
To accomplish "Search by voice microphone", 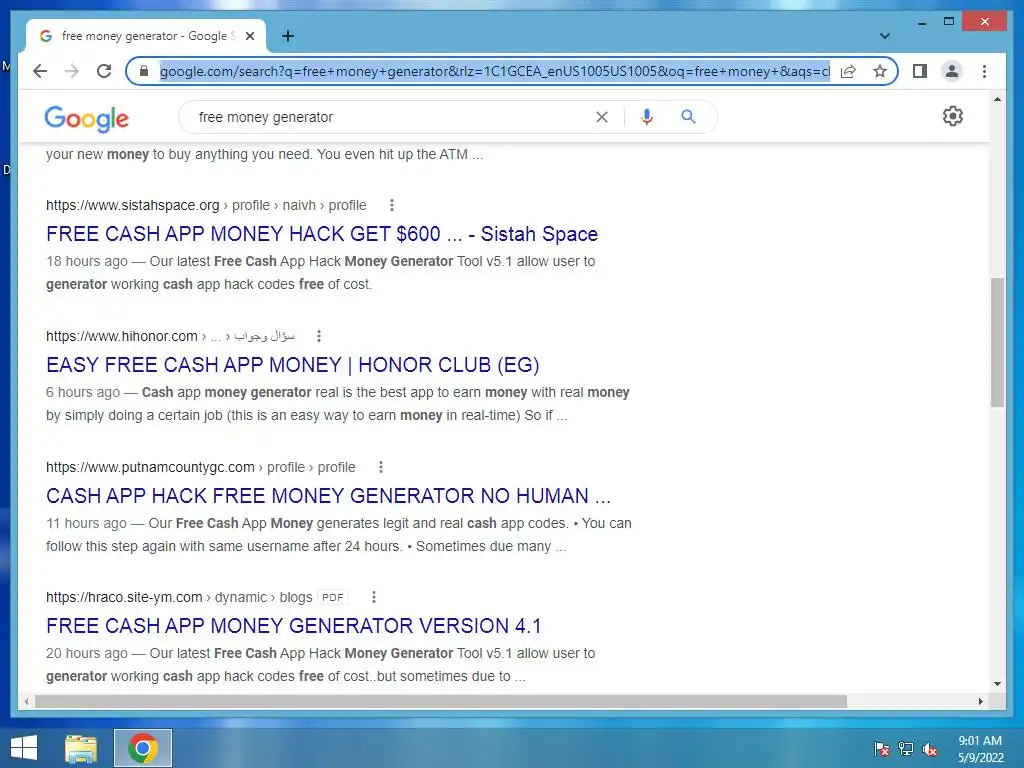I will [647, 117].
